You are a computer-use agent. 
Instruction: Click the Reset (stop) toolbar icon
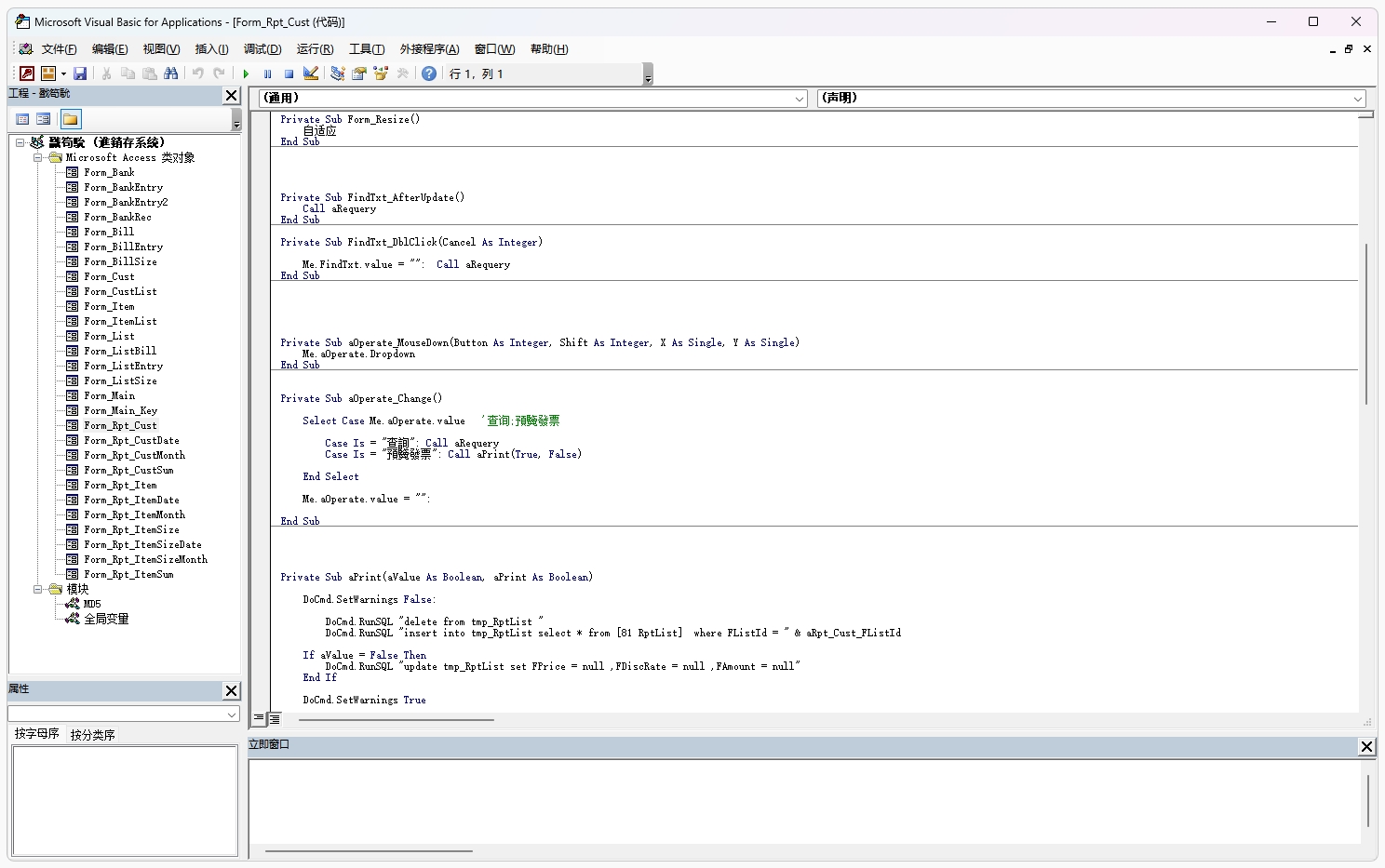click(x=289, y=73)
